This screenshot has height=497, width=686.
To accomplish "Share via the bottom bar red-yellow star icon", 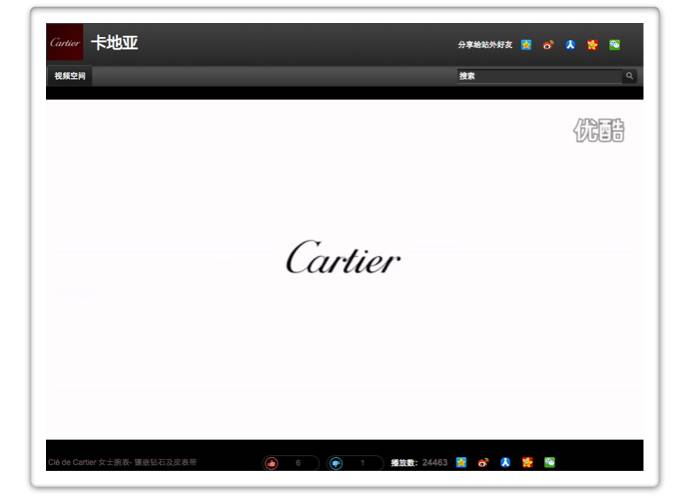I will coord(528,462).
